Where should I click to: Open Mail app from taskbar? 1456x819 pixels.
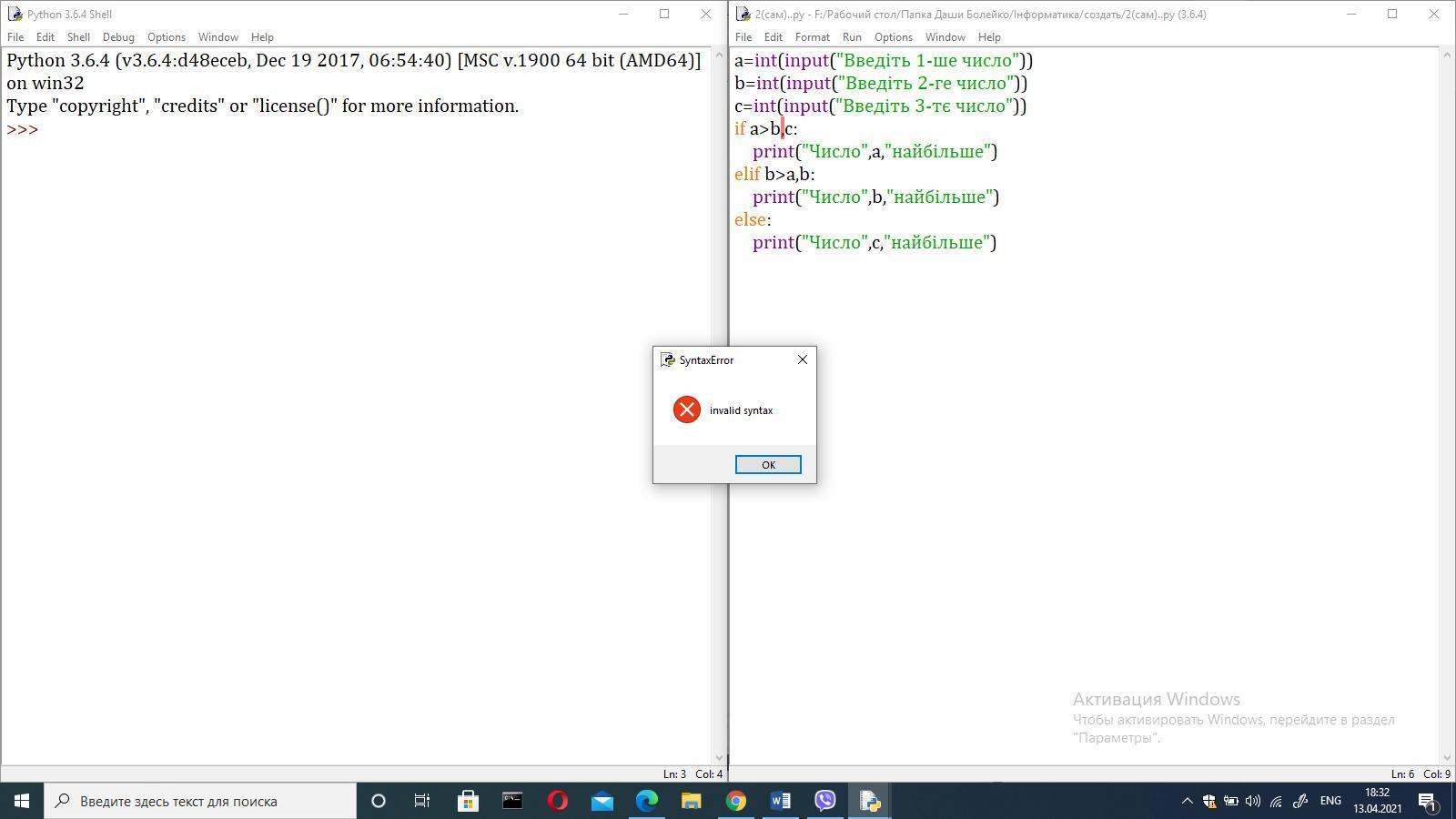point(602,801)
